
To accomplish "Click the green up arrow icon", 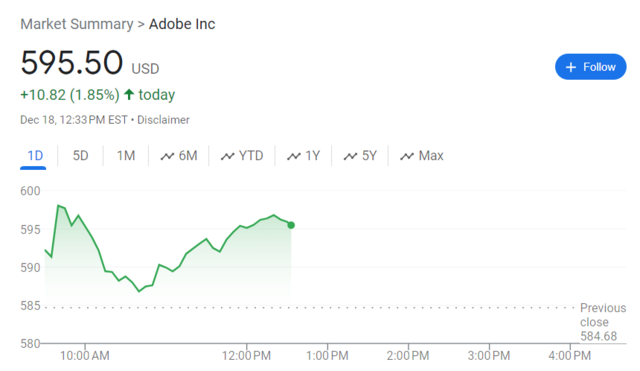I will point(129,95).
